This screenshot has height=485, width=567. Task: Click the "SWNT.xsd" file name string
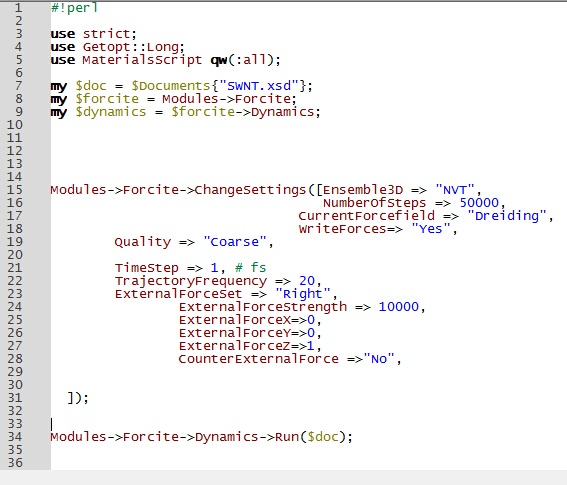click(259, 86)
